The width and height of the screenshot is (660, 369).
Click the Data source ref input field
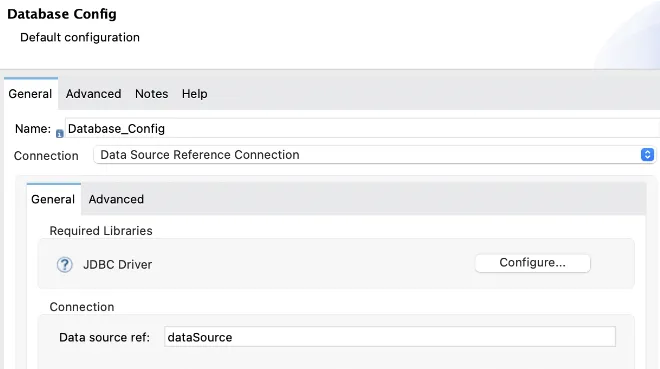[x=390, y=337]
